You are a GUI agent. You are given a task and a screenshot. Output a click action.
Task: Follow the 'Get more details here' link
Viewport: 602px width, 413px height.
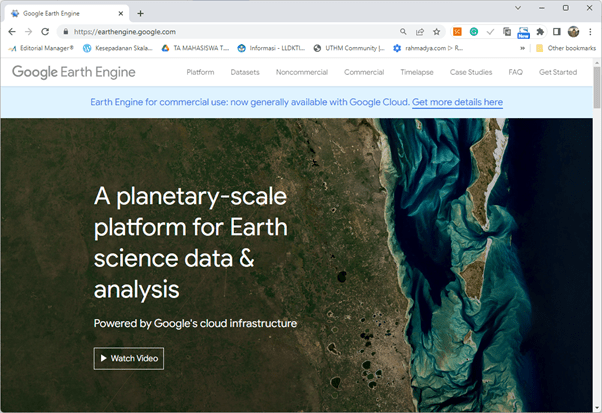point(457,102)
